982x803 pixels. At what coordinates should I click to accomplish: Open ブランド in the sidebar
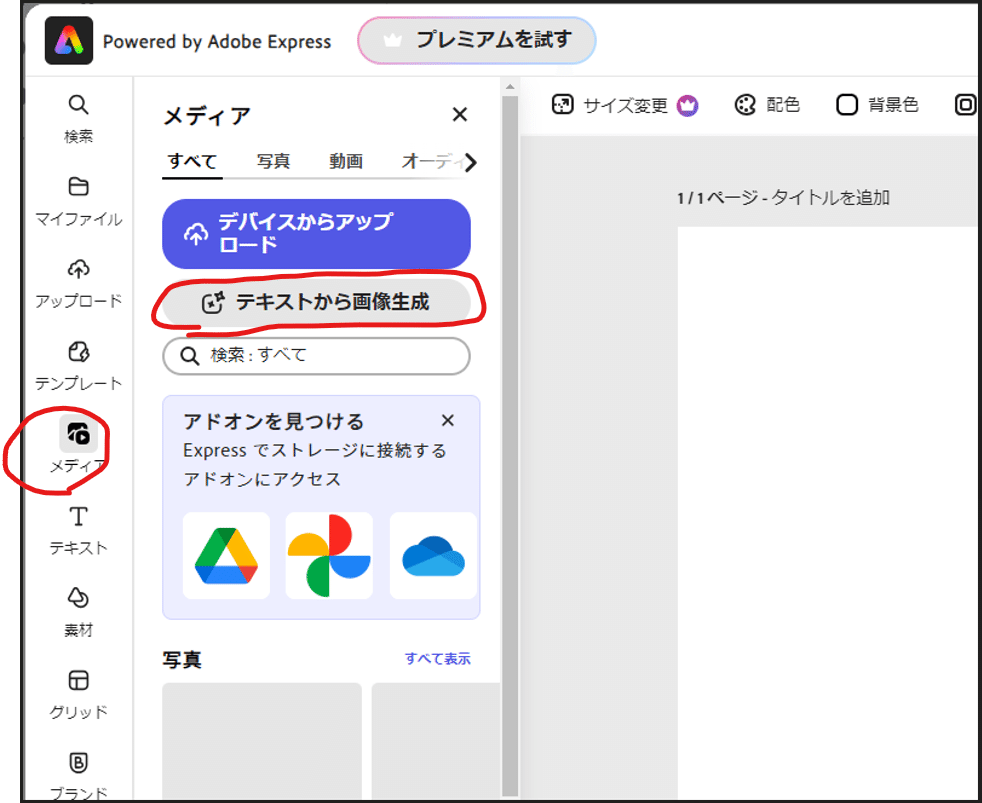tap(78, 775)
